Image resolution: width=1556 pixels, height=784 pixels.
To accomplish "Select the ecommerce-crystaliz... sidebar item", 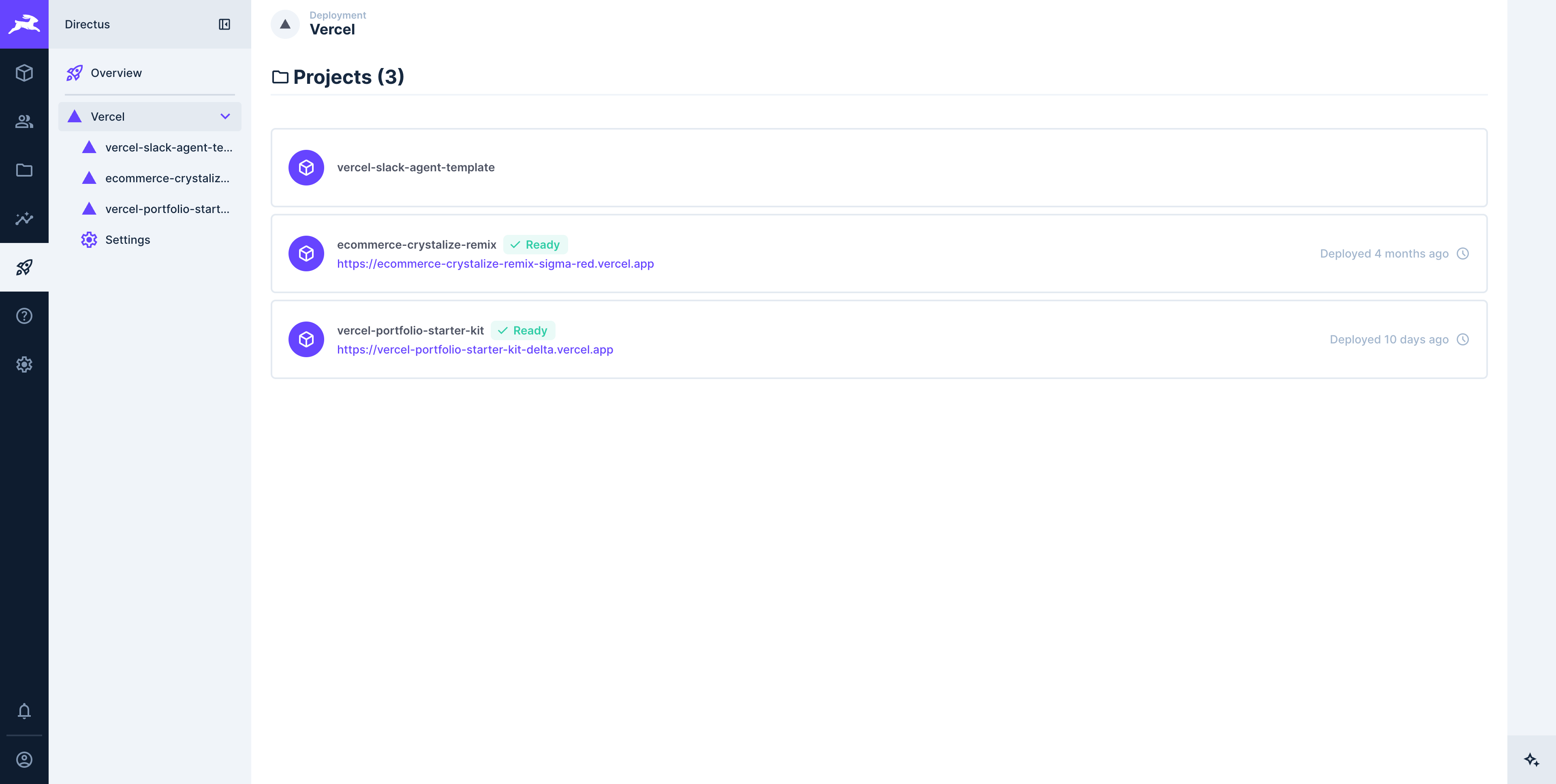I will pyautogui.click(x=167, y=178).
